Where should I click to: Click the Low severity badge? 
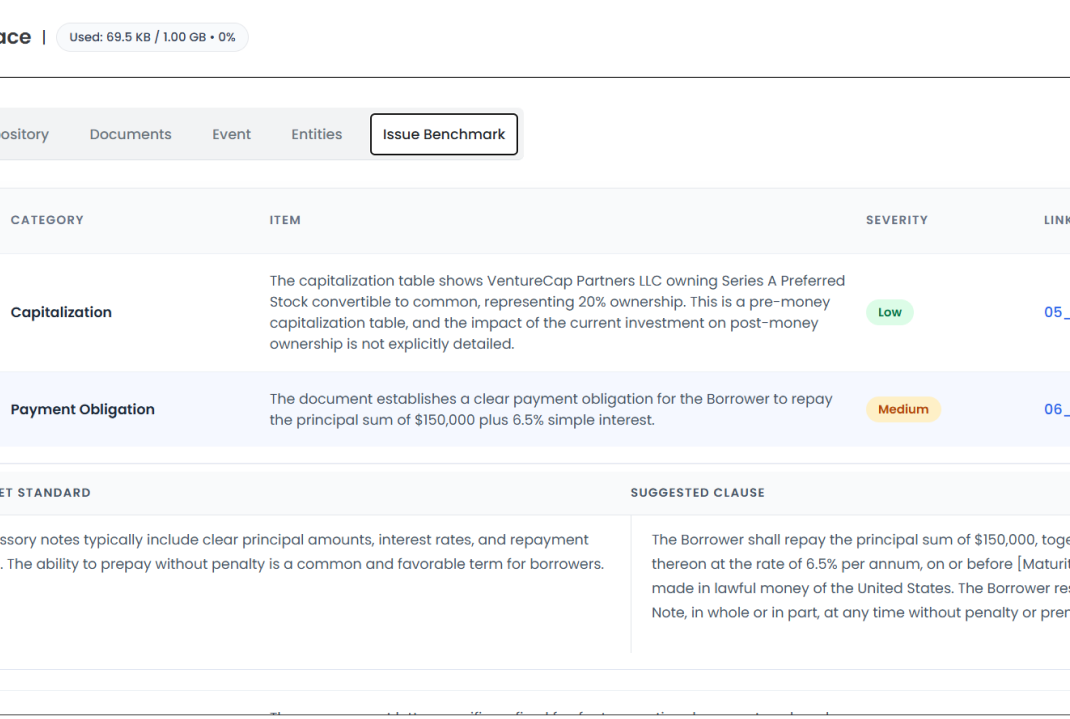click(x=889, y=312)
